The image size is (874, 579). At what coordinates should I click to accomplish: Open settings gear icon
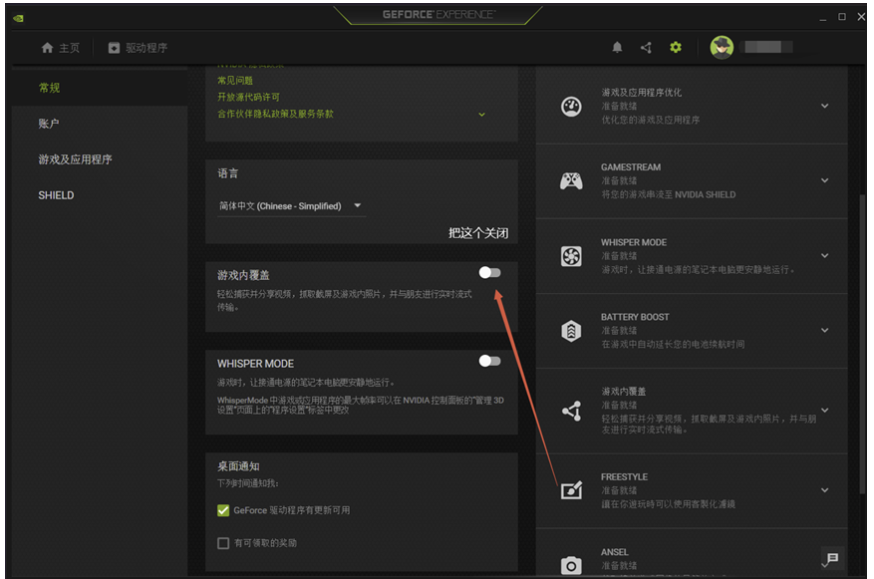[676, 47]
